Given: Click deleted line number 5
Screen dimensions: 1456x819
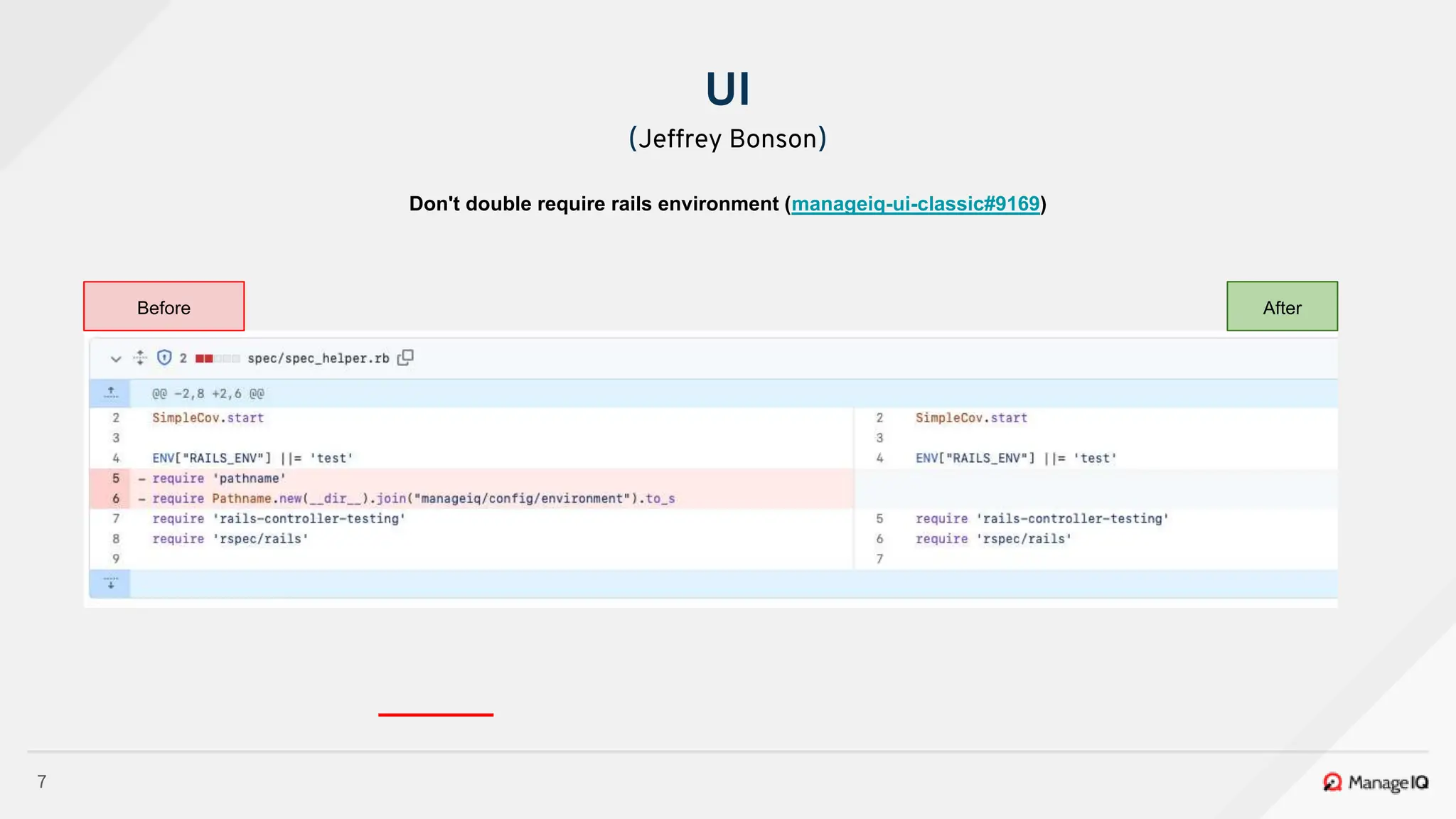Looking at the screenshot, I should point(116,478).
